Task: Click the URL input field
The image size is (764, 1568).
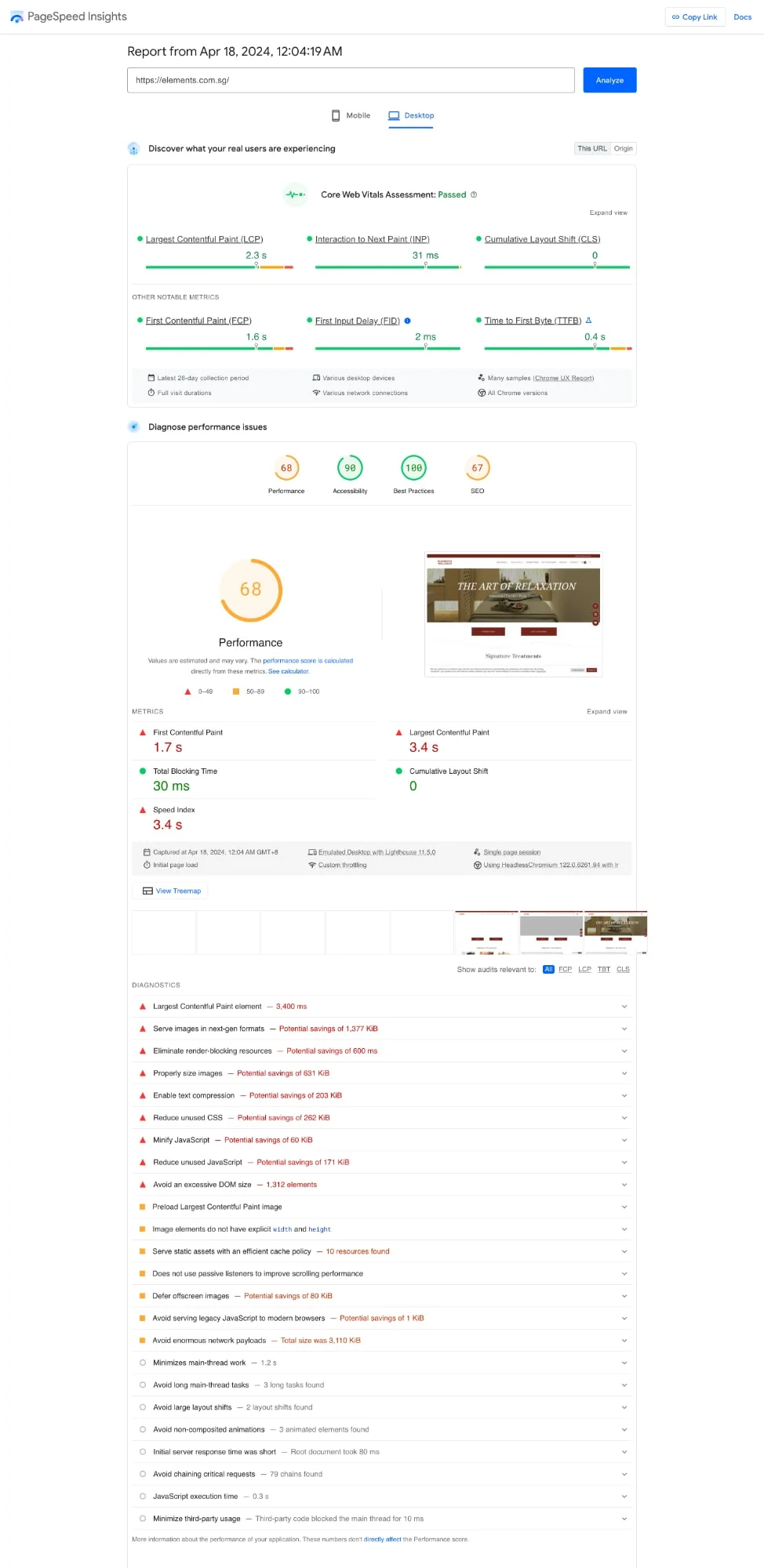Action: pyautogui.click(x=351, y=80)
